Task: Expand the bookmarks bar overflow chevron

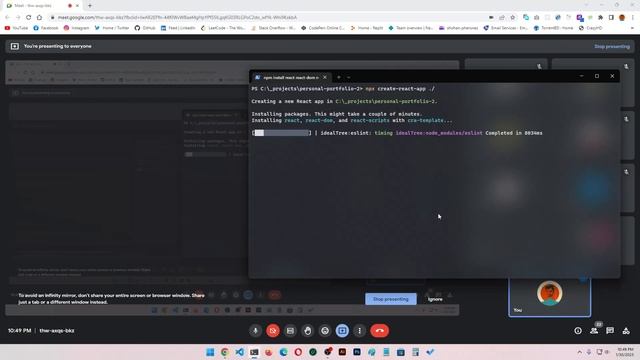Action: point(632,28)
